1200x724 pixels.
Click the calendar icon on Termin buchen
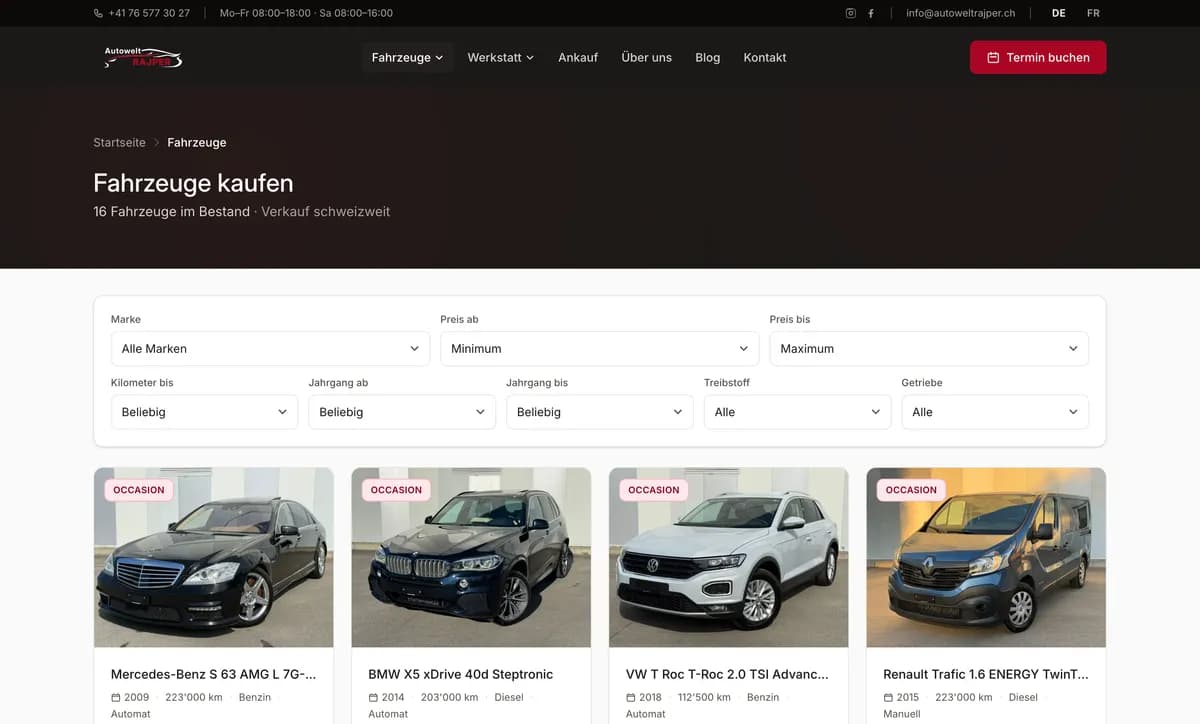click(x=993, y=58)
